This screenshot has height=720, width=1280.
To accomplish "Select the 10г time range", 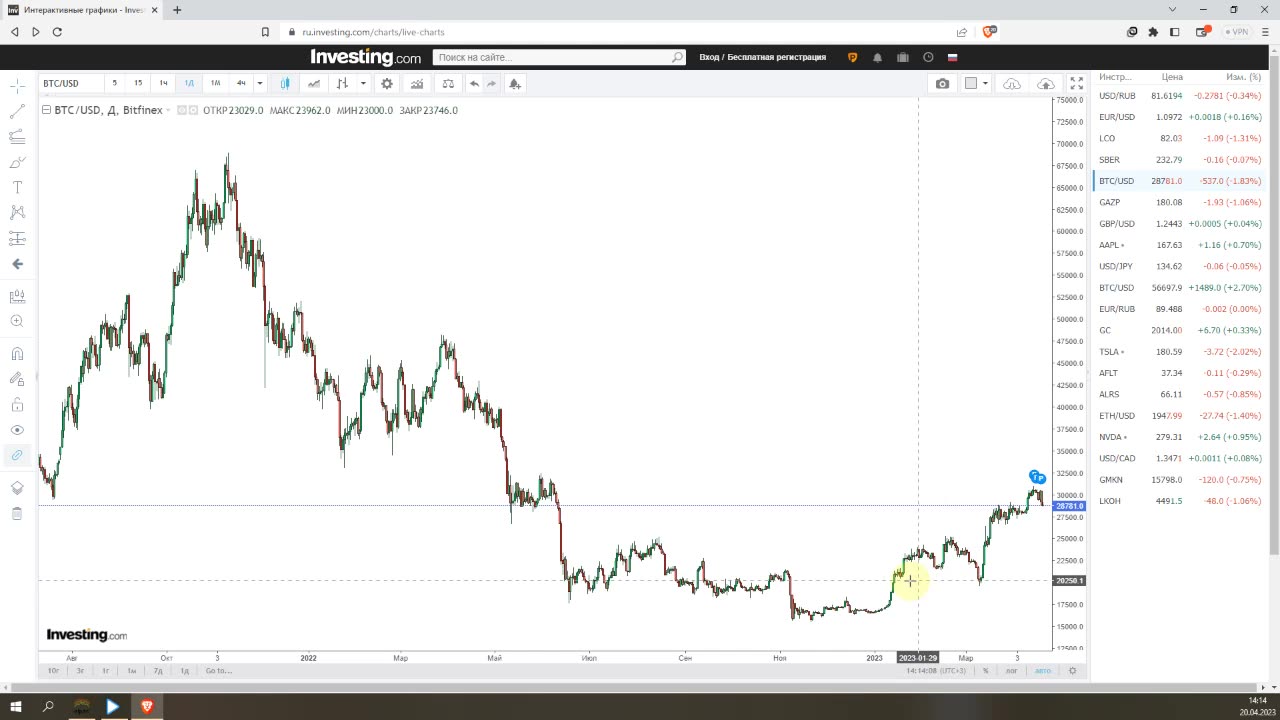I will click(54, 670).
